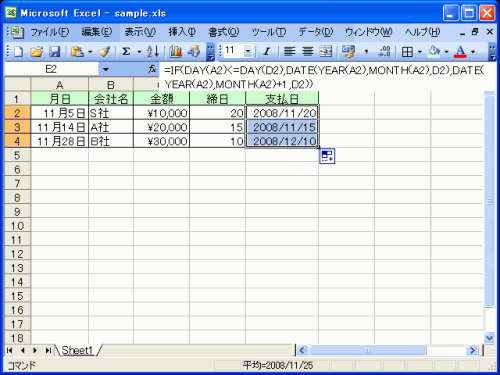500x375 pixels.
Task: Create a new blank workbook
Action: (x=19, y=51)
